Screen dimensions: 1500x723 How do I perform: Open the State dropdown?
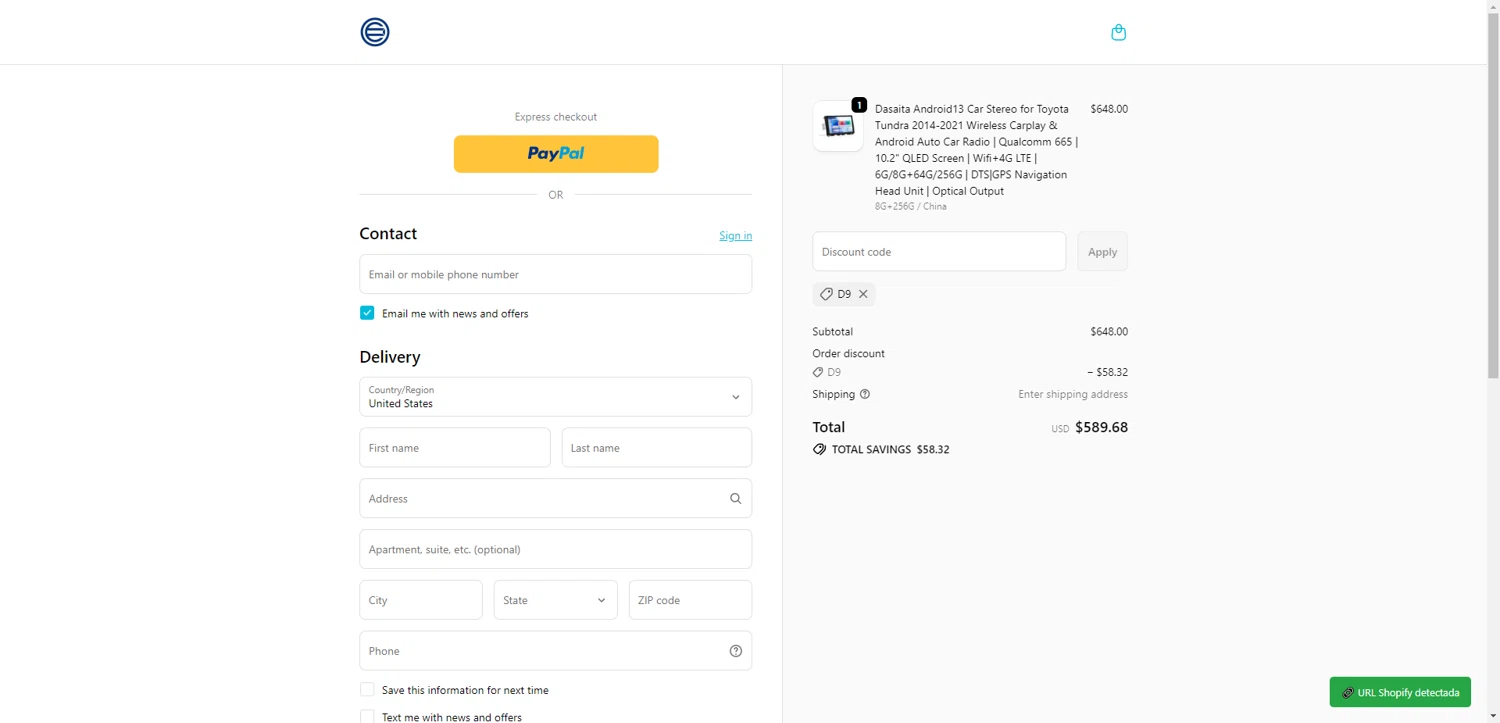(556, 600)
